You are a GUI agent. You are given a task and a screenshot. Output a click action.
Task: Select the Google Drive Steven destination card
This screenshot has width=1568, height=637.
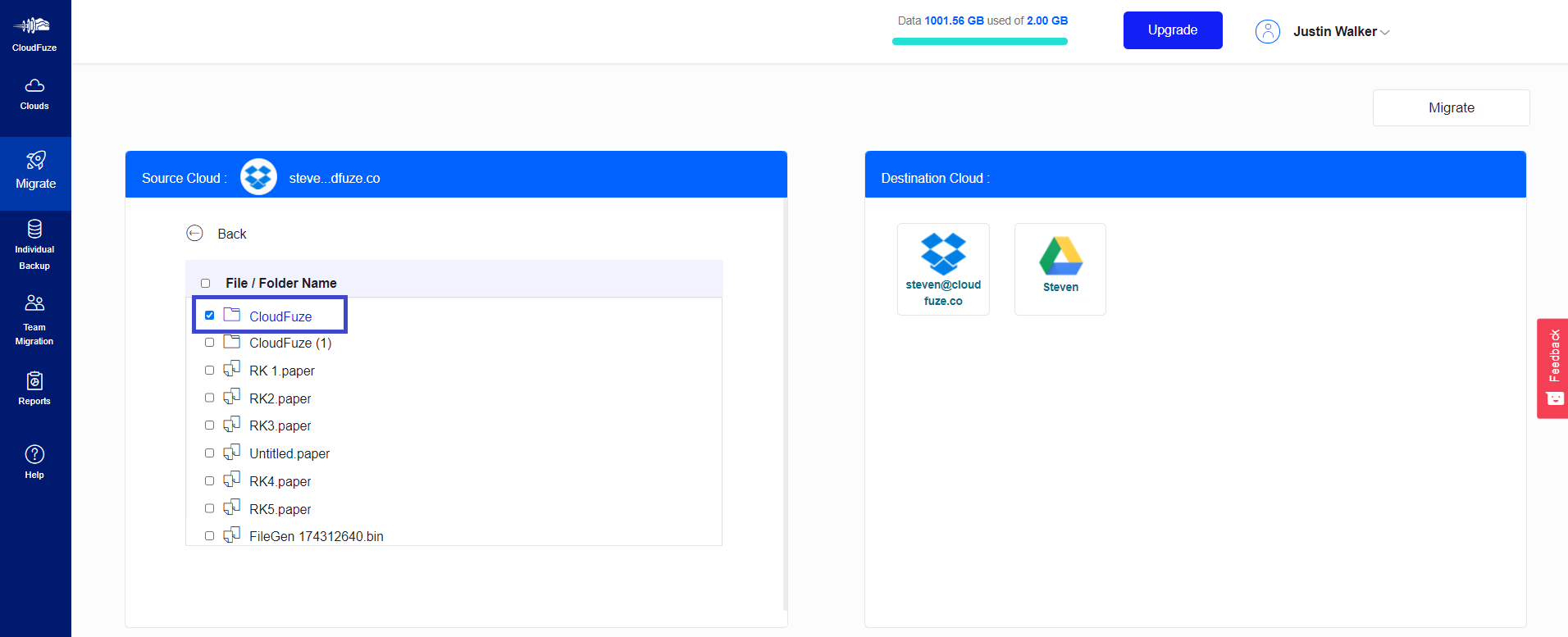pos(1060,269)
